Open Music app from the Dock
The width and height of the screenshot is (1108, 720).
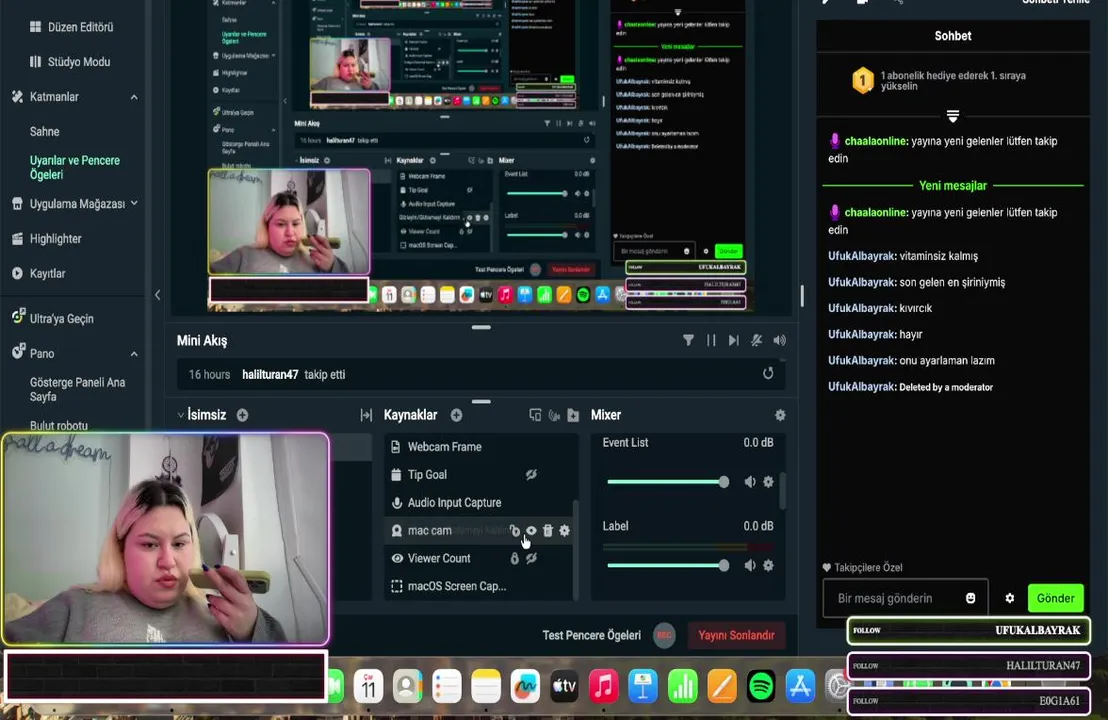[x=603, y=686]
